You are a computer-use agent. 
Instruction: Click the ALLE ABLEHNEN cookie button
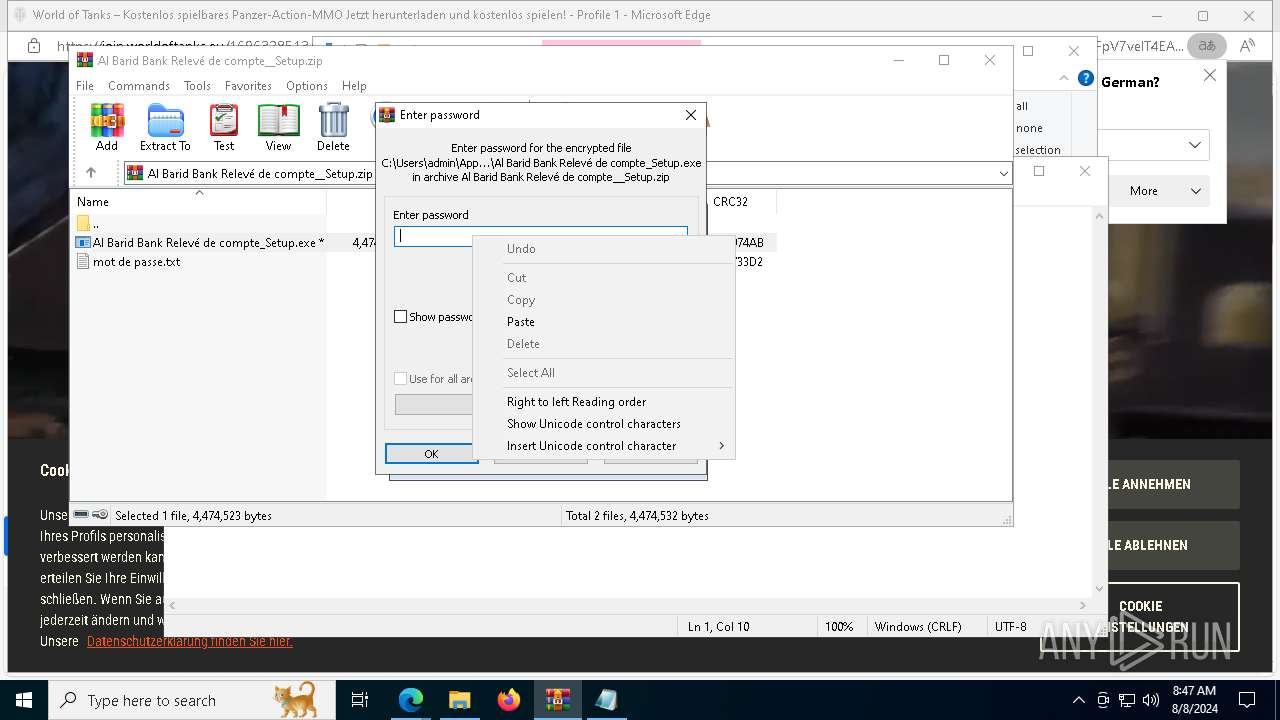pyautogui.click(x=1170, y=545)
